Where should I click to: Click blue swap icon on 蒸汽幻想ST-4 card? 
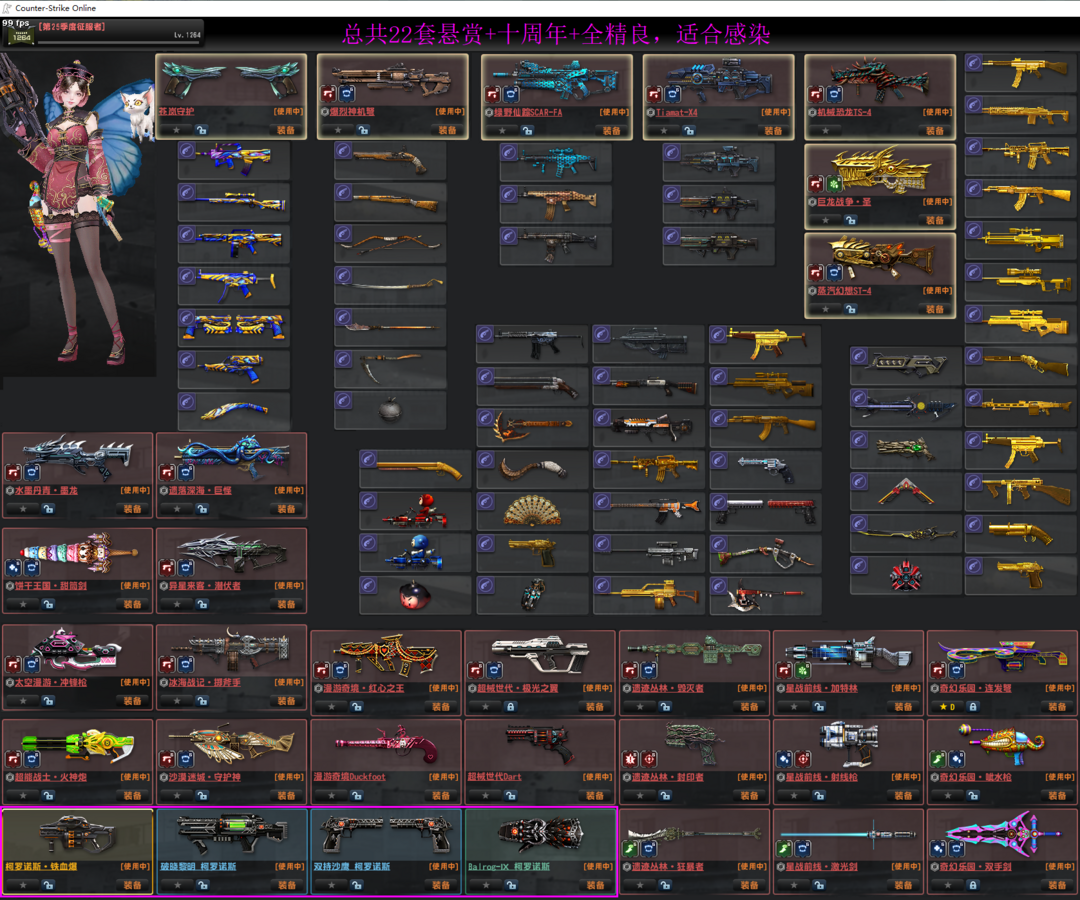point(834,273)
